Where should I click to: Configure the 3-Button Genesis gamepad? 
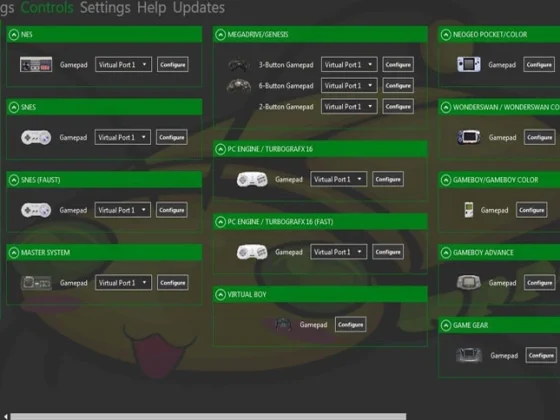coord(398,65)
